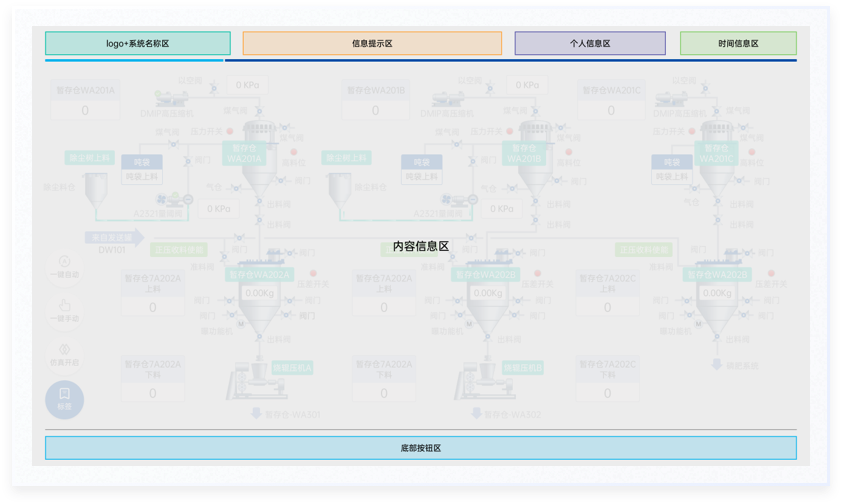Click the 时间信息区 header block
The image size is (842, 504).
click(x=738, y=44)
